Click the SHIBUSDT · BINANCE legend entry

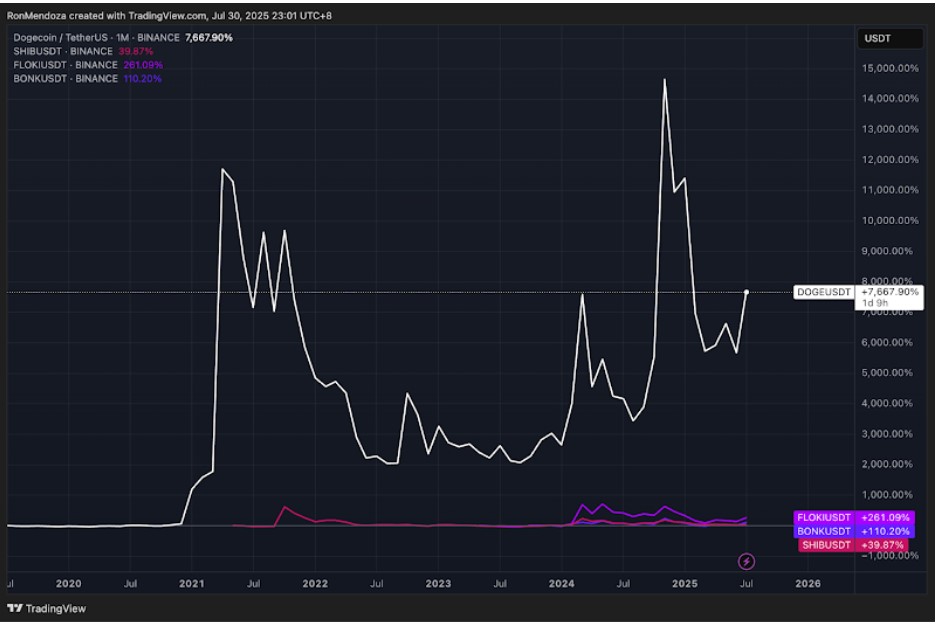(x=63, y=51)
